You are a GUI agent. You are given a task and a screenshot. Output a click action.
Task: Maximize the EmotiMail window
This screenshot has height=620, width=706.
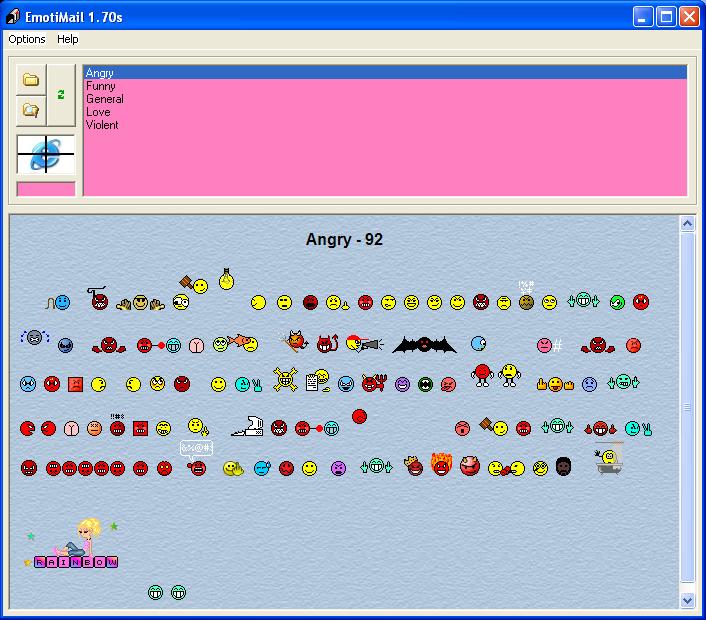[x=666, y=17]
